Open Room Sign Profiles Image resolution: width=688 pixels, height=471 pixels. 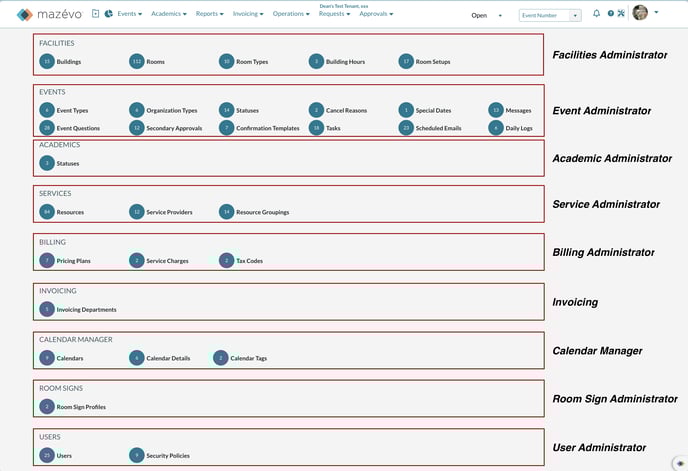(81, 407)
